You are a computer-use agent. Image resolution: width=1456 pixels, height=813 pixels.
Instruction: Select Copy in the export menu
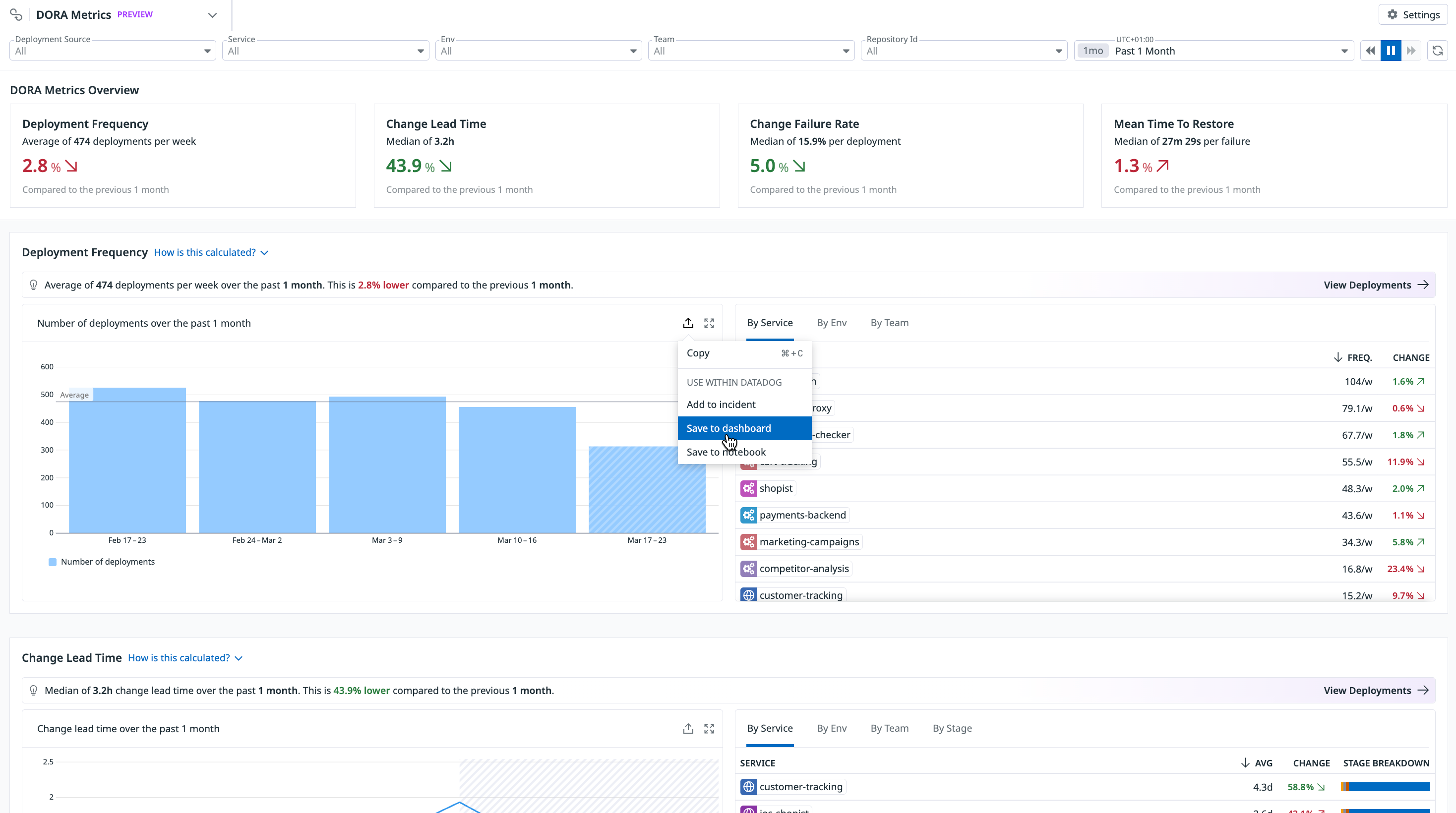pos(744,353)
